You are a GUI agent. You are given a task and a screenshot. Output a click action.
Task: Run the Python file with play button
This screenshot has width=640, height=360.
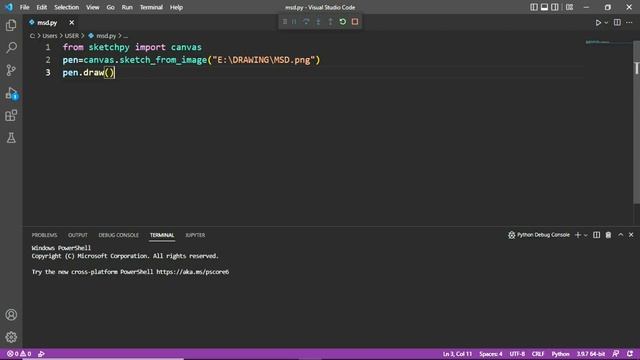point(598,23)
